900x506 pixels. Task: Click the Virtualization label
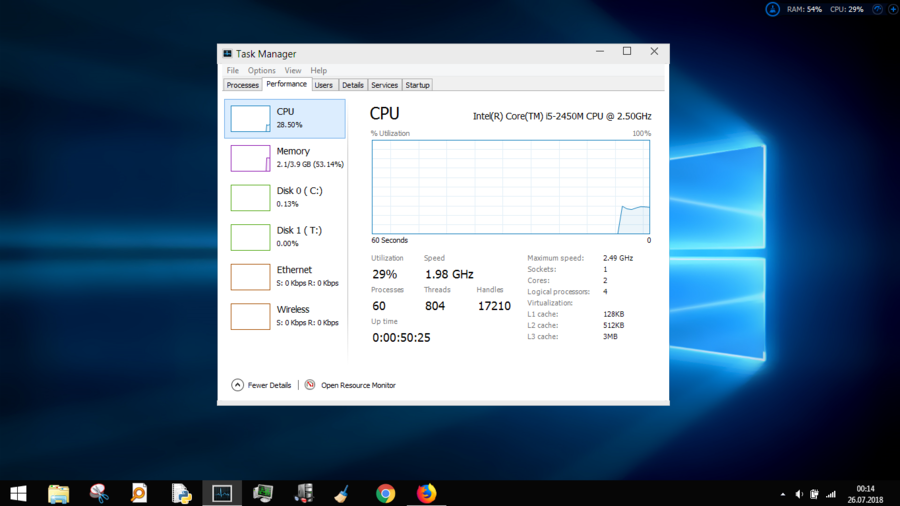[x=550, y=303]
